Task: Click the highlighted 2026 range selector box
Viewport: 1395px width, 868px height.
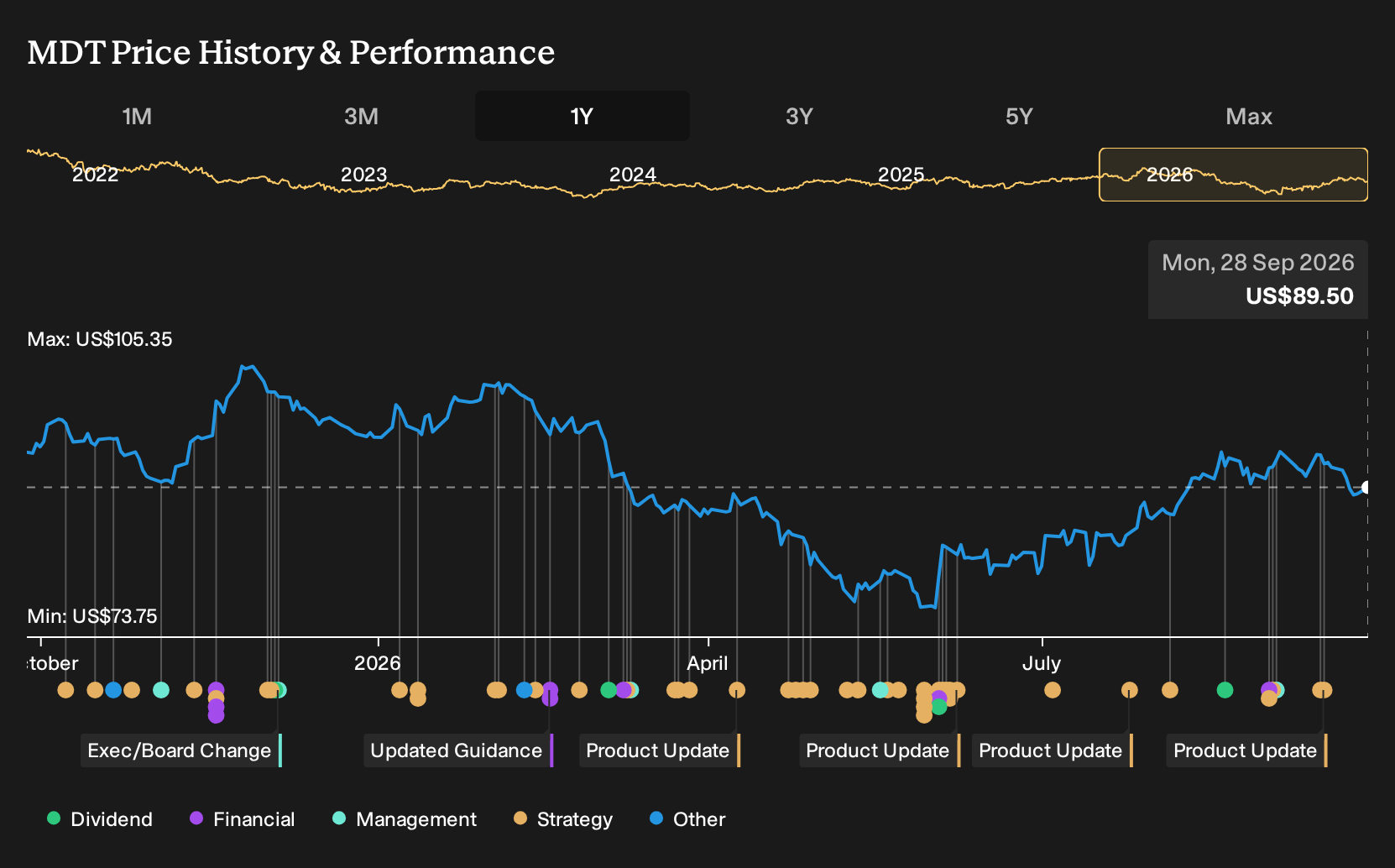Action: [x=1233, y=175]
